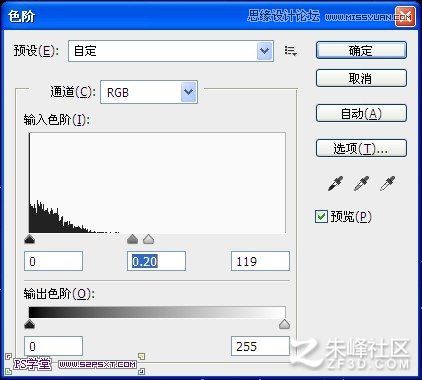The height and width of the screenshot is (380, 422).
Task: Click the input shadow slider triangle
Action: 30,239
